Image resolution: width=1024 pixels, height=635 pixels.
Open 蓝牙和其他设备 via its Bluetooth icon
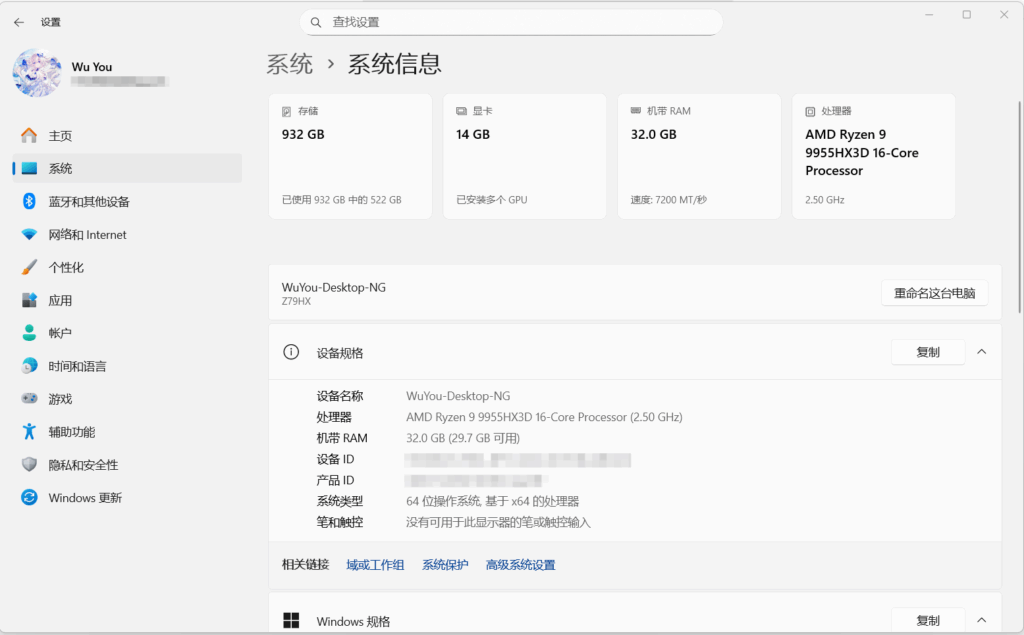pyautogui.click(x=29, y=202)
